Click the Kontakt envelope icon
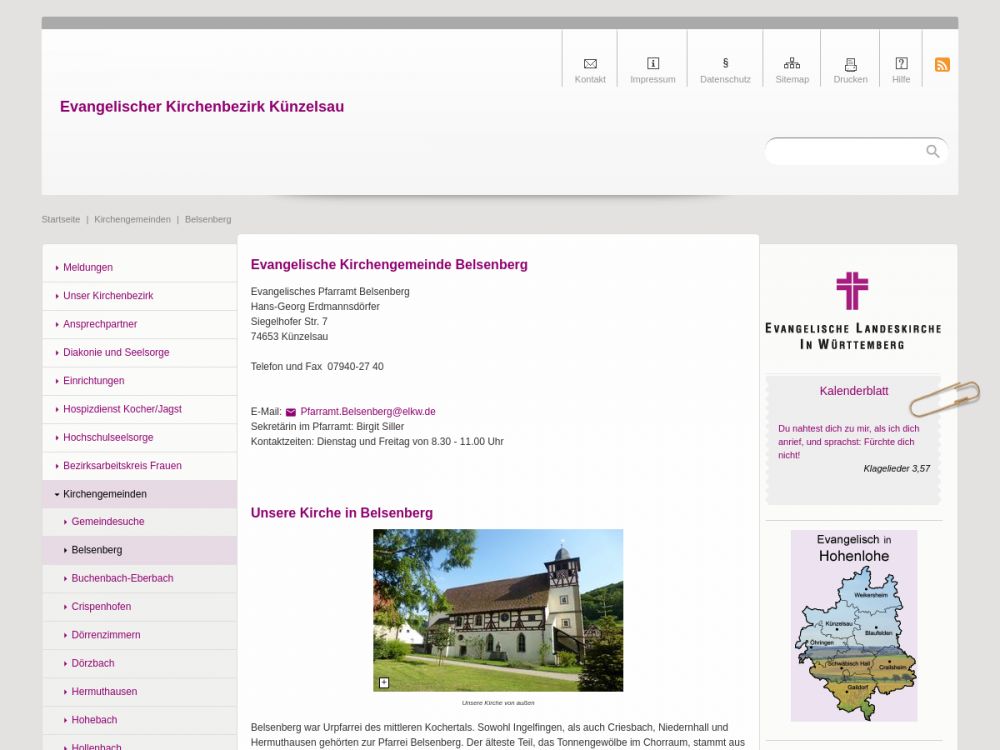This screenshot has height=750, width=1000. tap(590, 64)
